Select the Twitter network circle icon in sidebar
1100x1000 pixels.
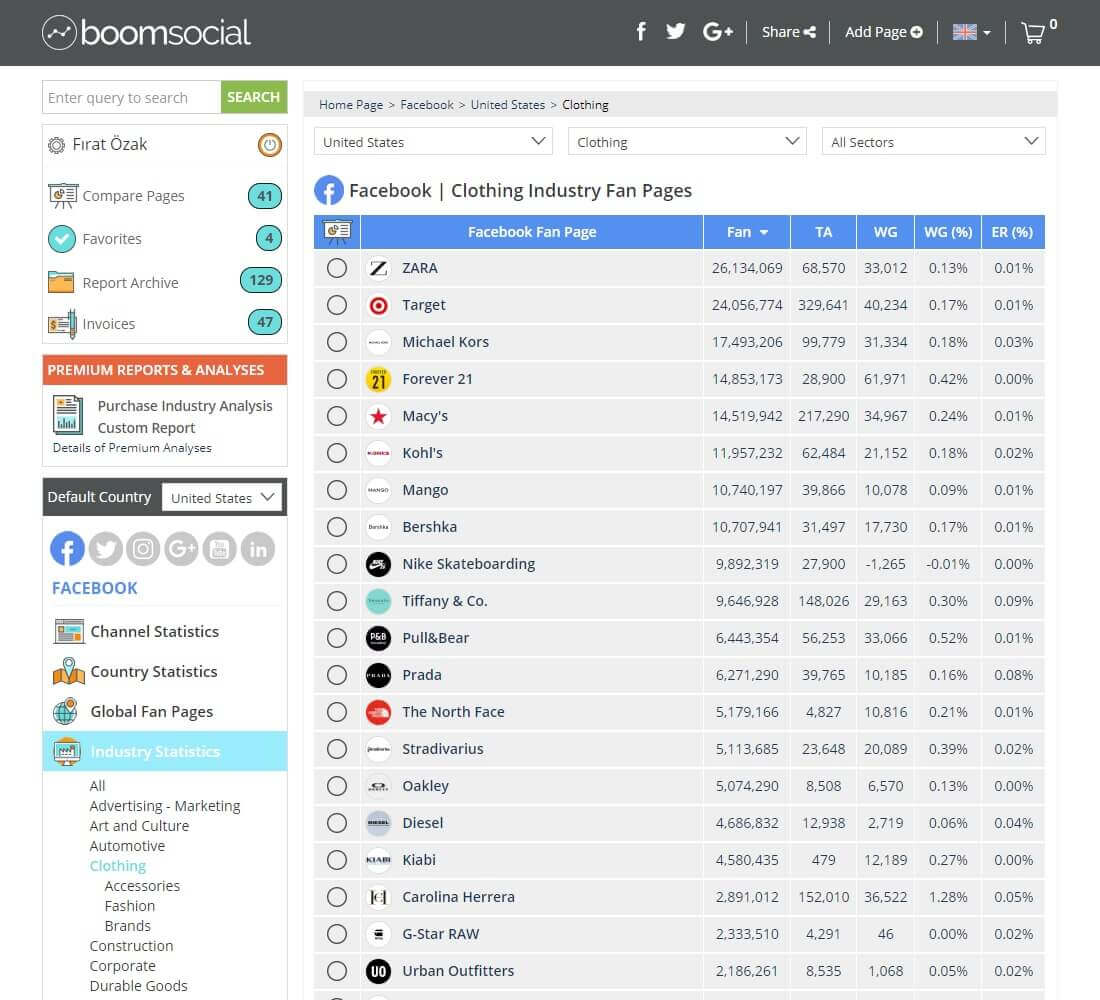click(105, 549)
